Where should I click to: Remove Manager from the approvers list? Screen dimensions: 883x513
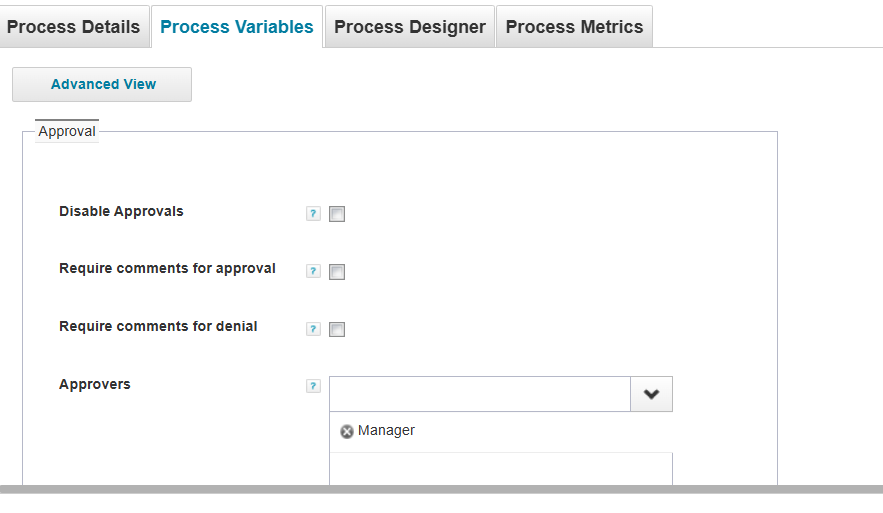[347, 431]
